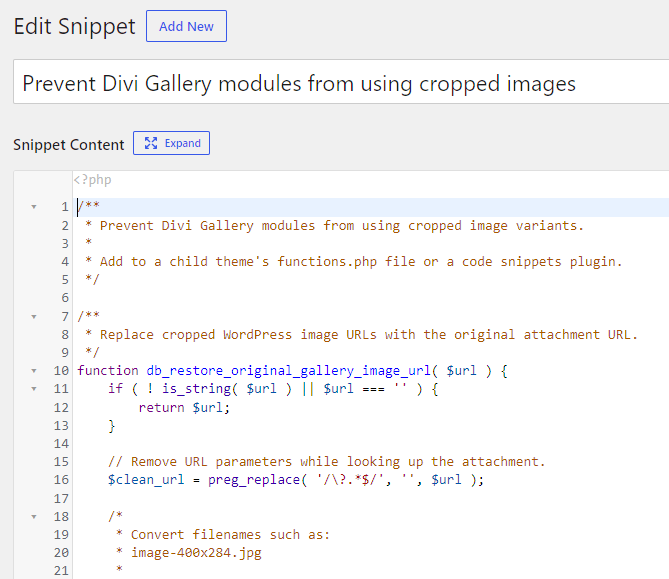669x579 pixels.
Task: Click the 'Edit Snippet' heading
Action: pyautogui.click(x=74, y=26)
